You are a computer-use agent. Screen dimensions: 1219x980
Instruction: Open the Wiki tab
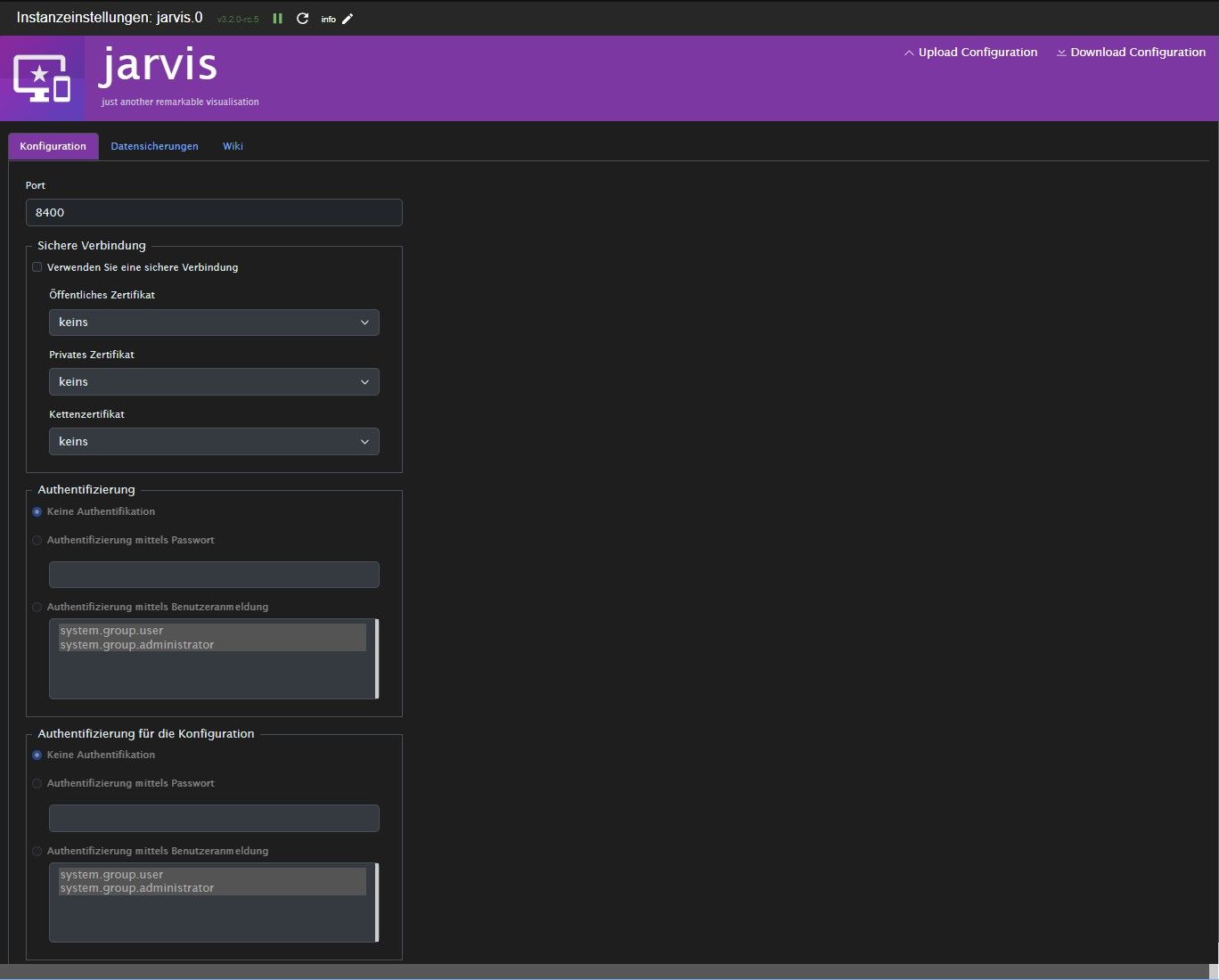coord(233,146)
